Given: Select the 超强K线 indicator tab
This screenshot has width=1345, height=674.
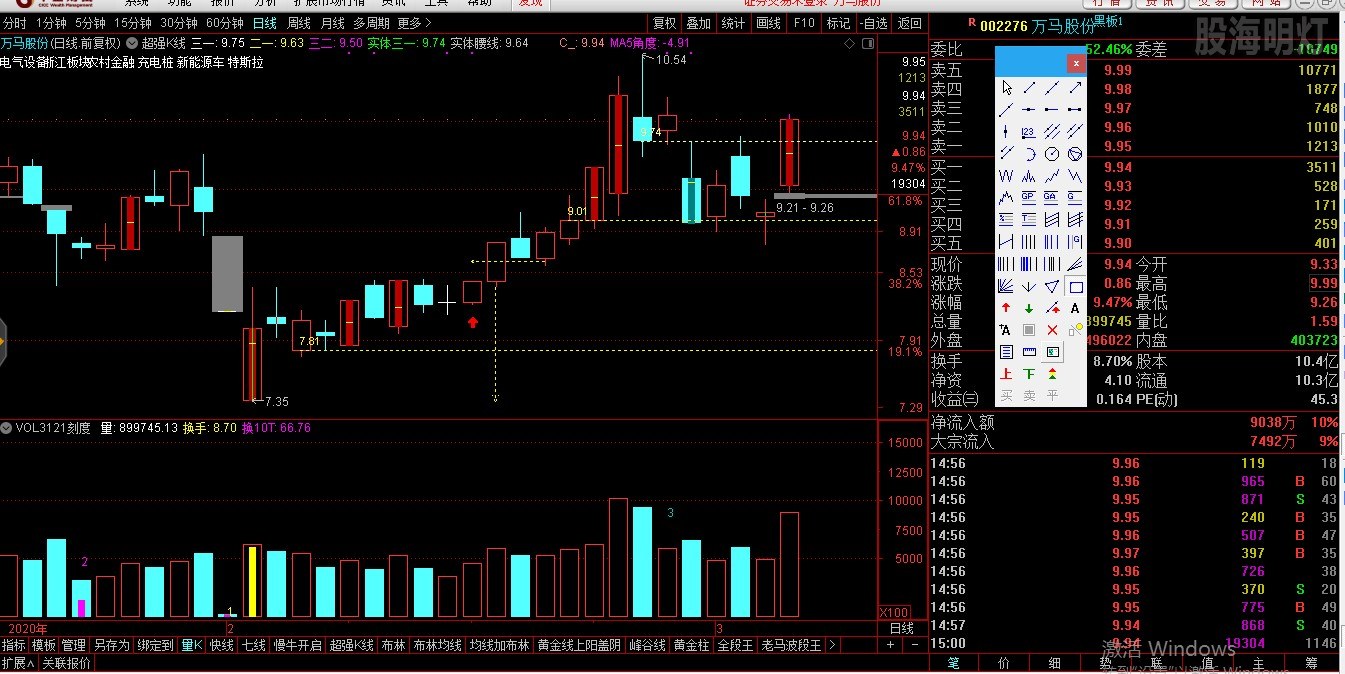Looking at the screenshot, I should coord(352,645).
